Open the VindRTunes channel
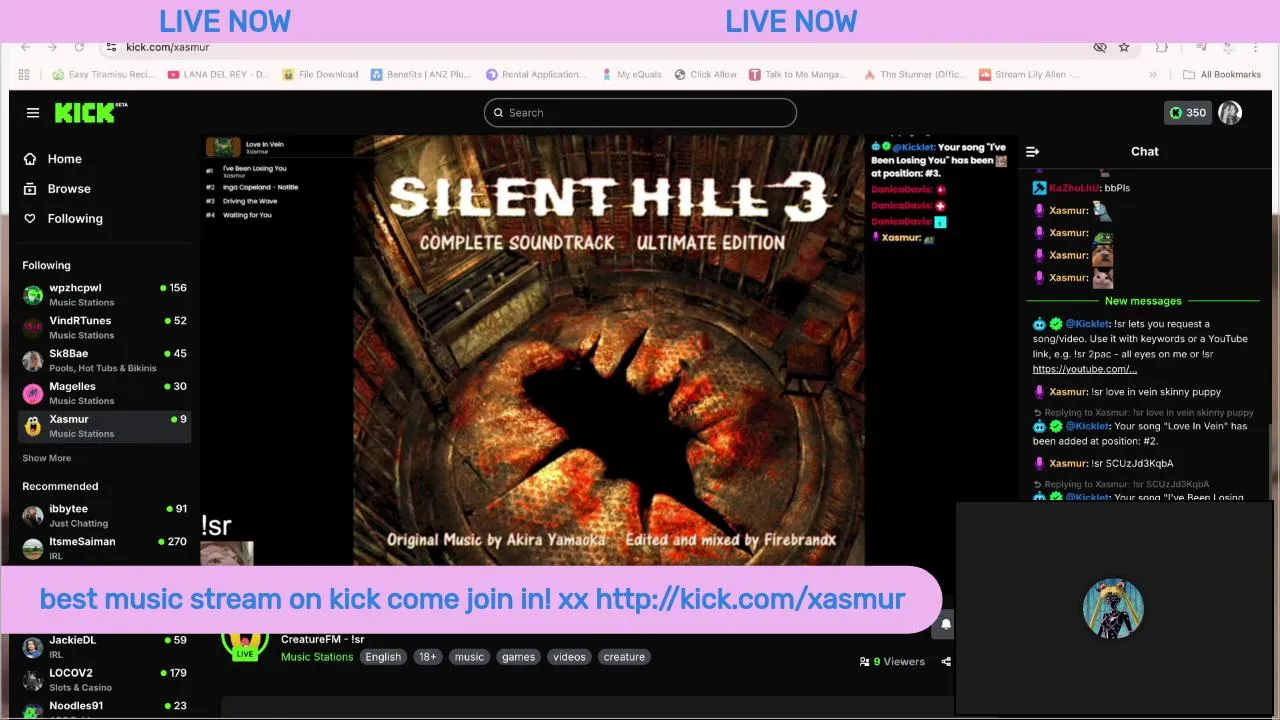 104,327
